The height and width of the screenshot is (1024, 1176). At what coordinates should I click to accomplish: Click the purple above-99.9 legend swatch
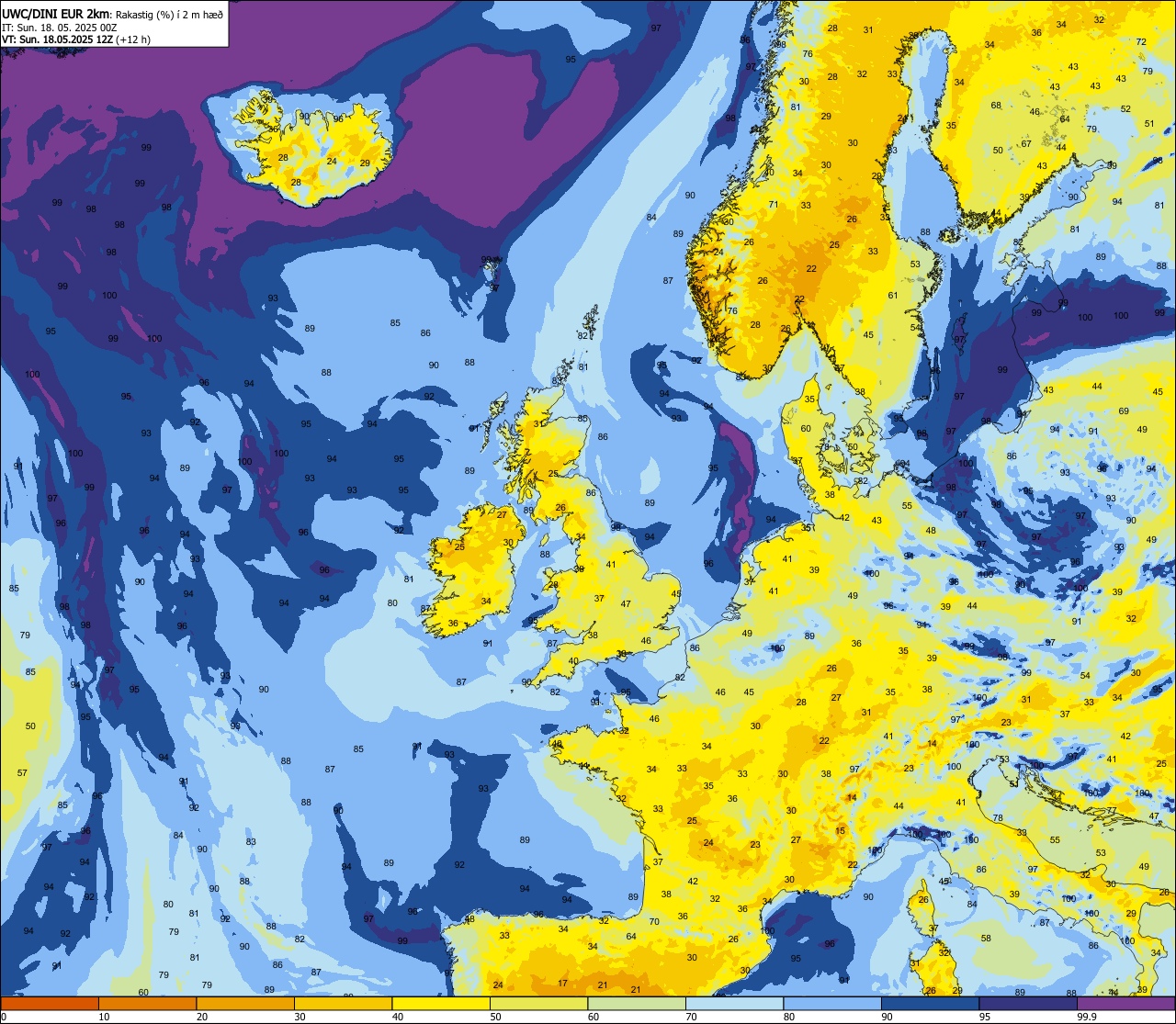(1125, 1003)
